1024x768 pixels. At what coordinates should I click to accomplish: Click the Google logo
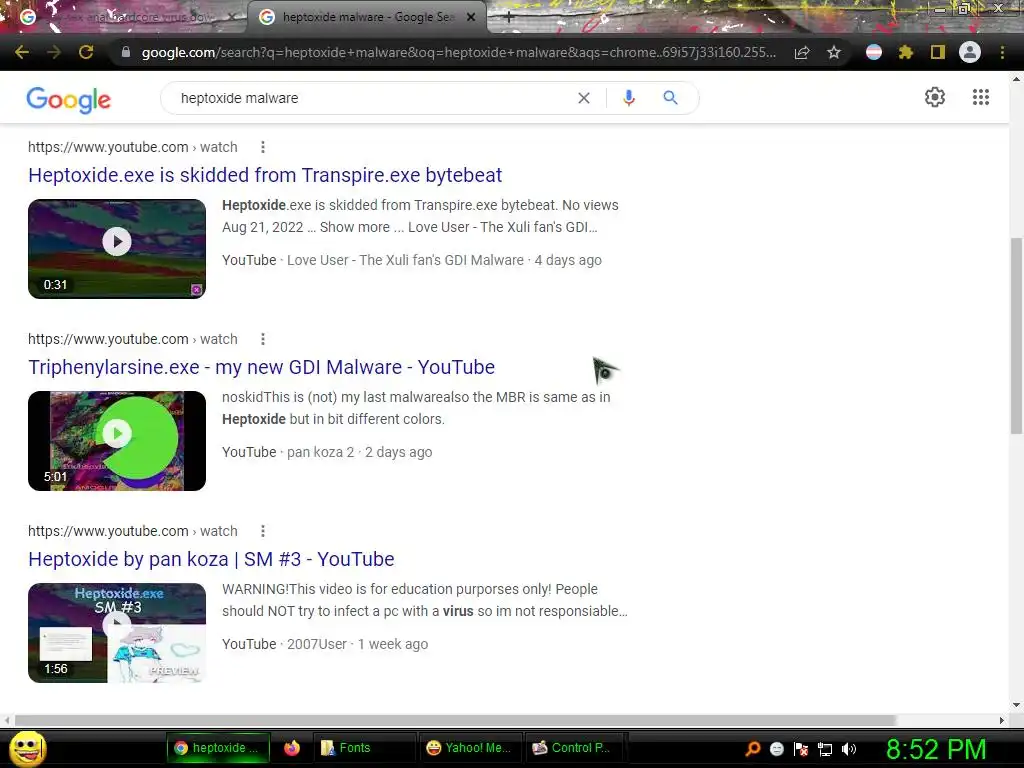click(69, 99)
